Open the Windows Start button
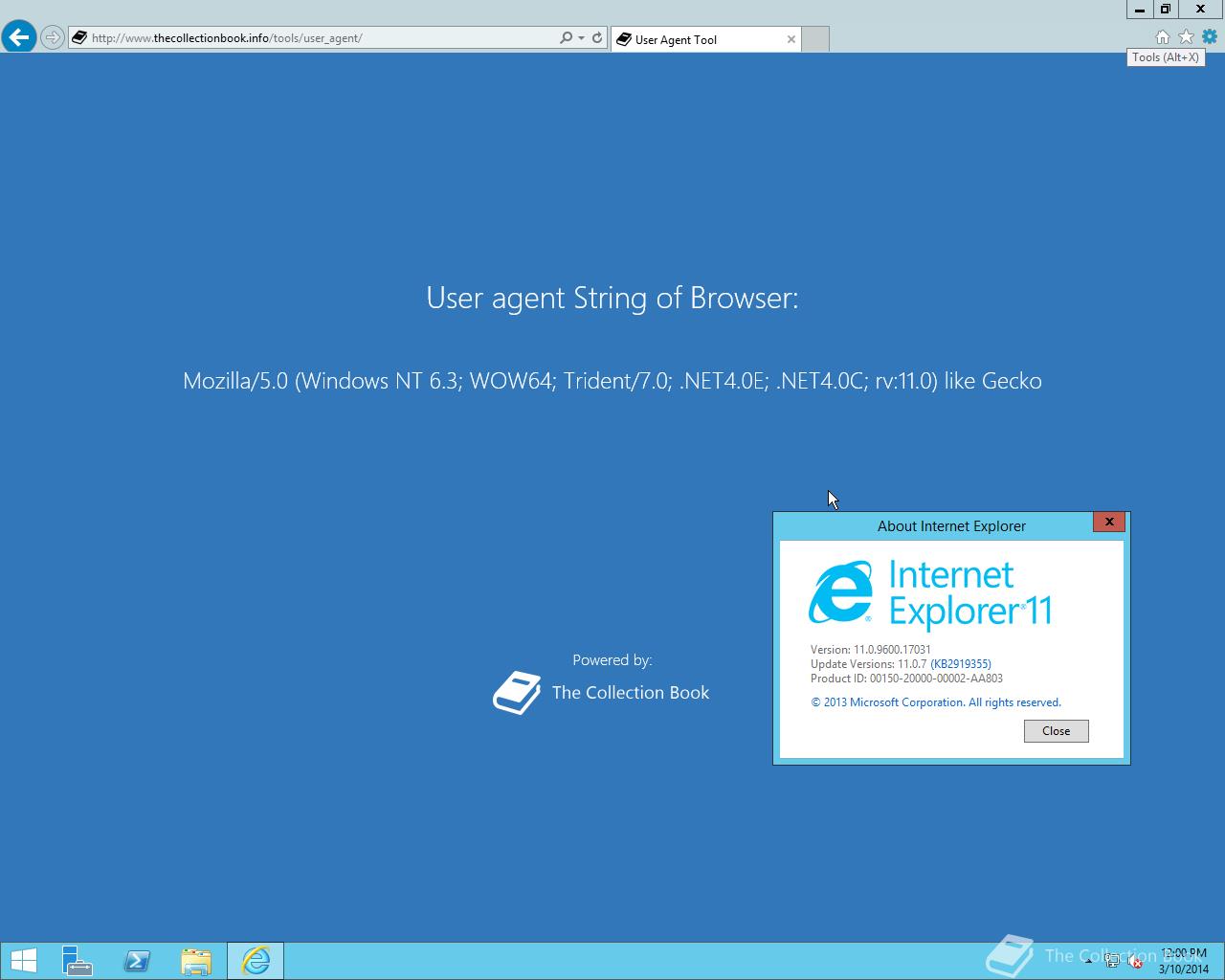1225x980 pixels. [23, 961]
